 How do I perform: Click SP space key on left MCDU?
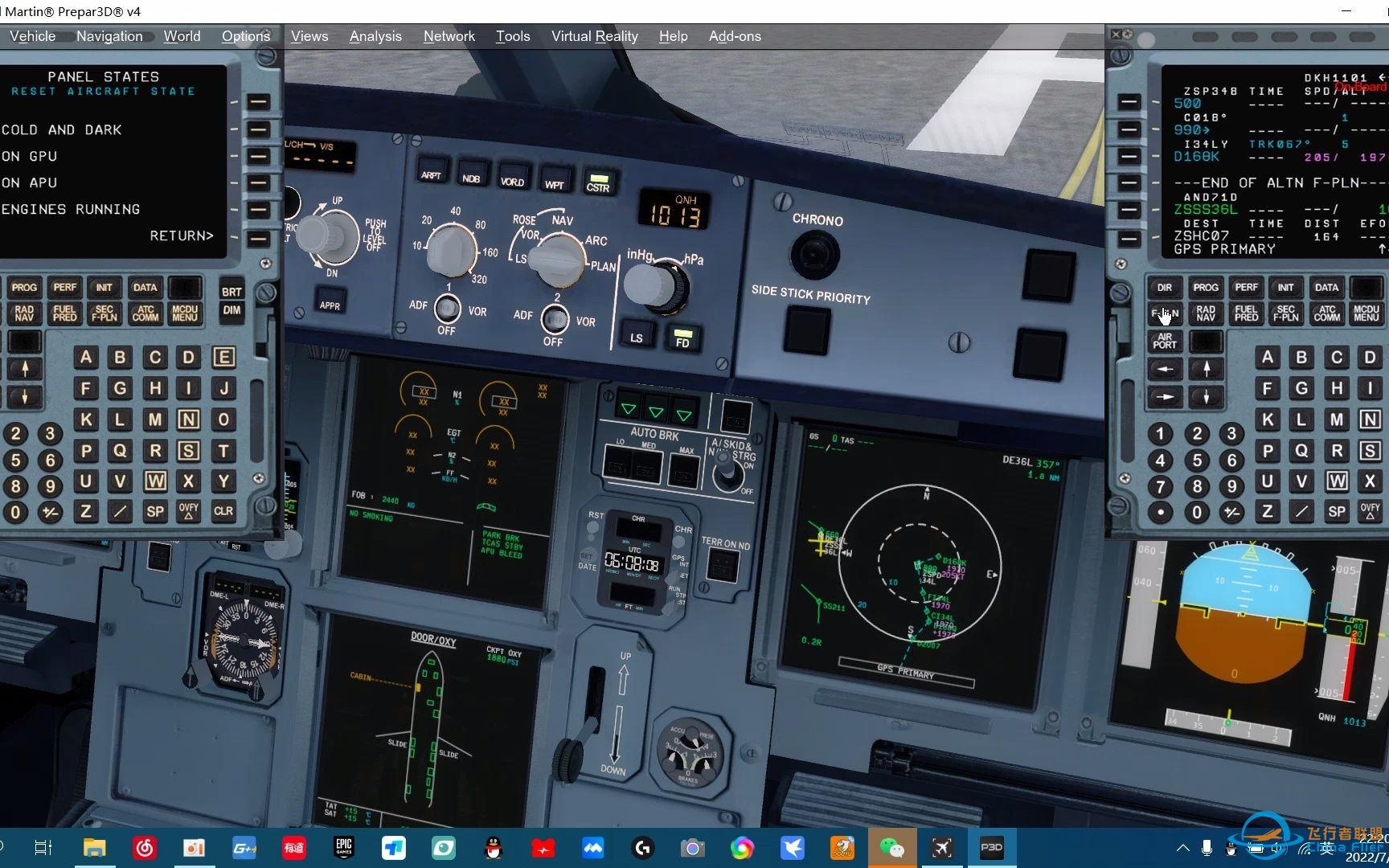point(155,511)
